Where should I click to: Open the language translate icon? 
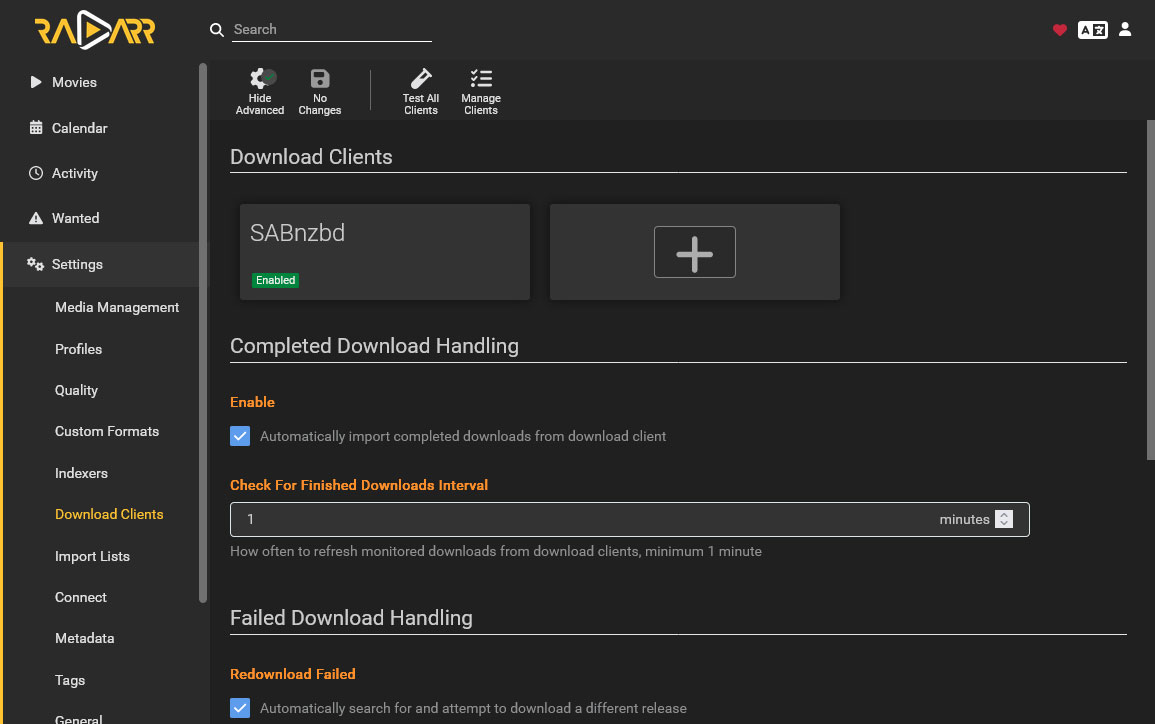[x=1092, y=29]
